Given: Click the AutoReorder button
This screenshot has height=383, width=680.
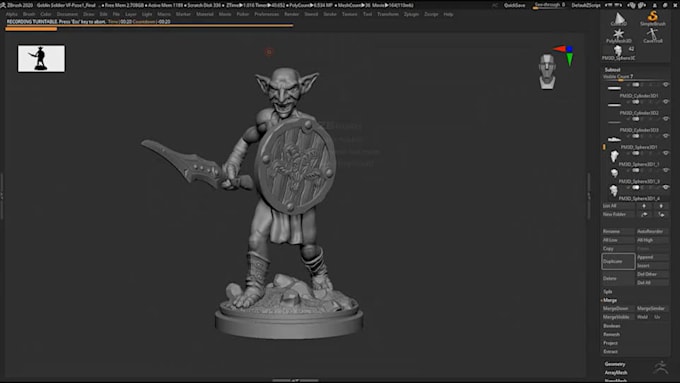Looking at the screenshot, I should (x=653, y=232).
